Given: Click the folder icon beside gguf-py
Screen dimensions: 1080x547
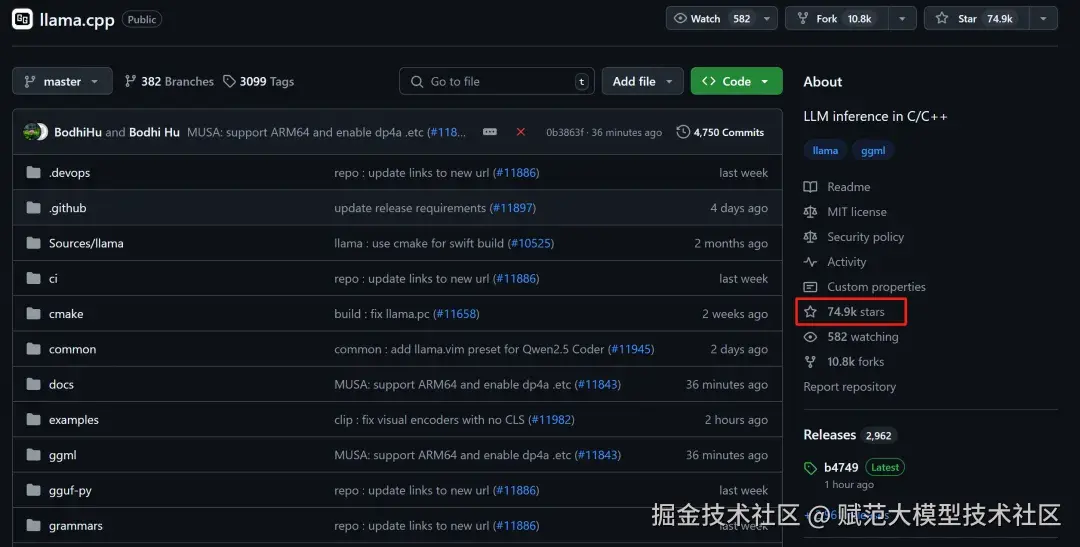Looking at the screenshot, I should point(33,490).
